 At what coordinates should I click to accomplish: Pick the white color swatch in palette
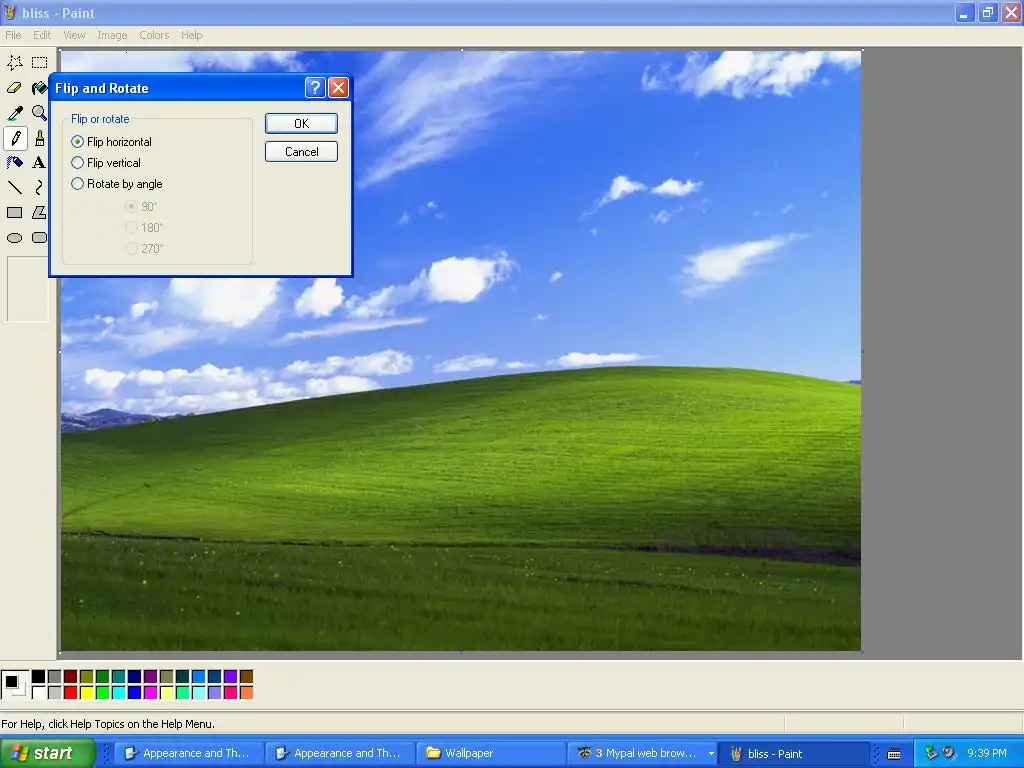[x=39, y=692]
